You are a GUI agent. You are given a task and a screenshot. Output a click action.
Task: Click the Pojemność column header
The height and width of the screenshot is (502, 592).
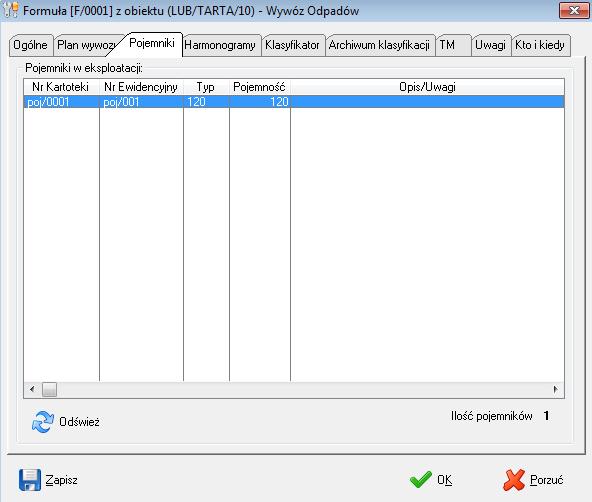[259, 87]
